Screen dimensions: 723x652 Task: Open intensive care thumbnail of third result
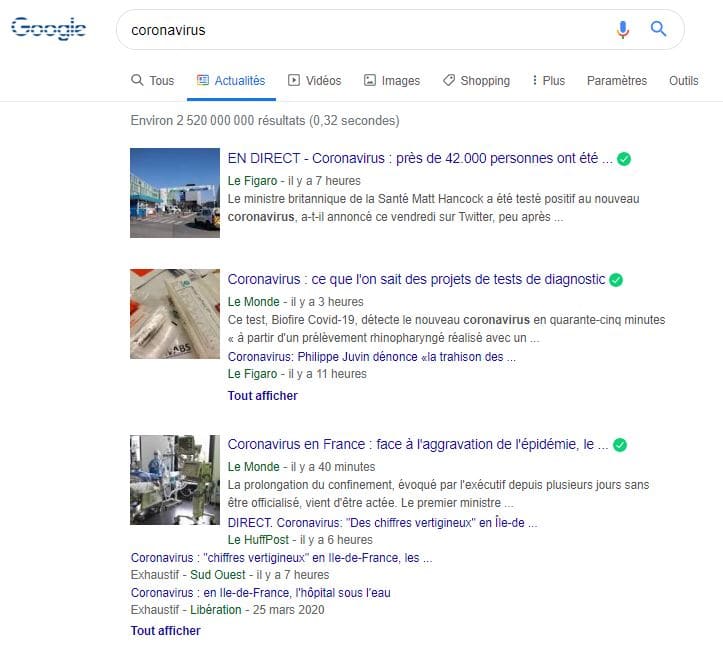click(x=175, y=480)
